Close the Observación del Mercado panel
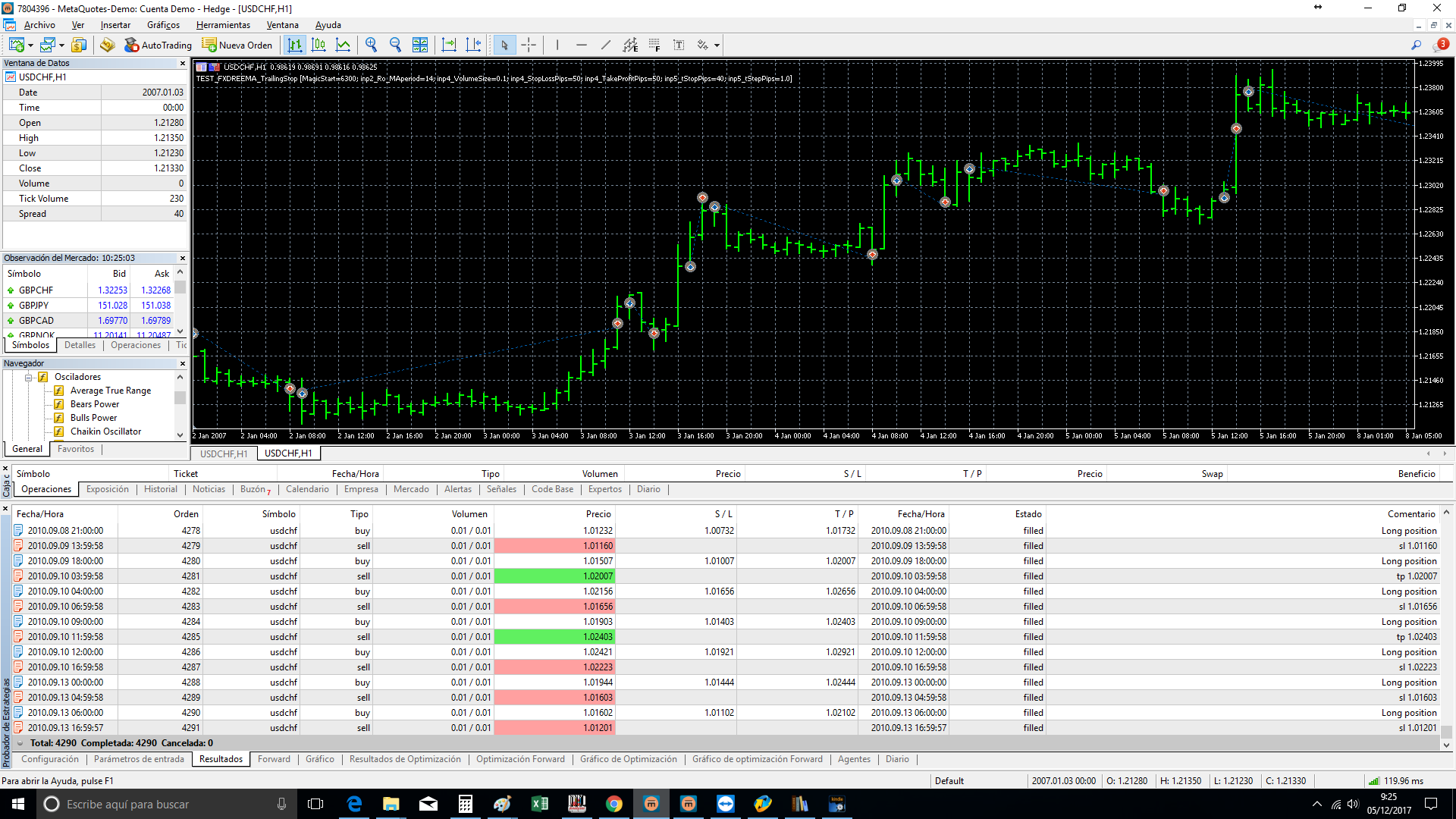This screenshot has width=1456, height=819. 183,259
